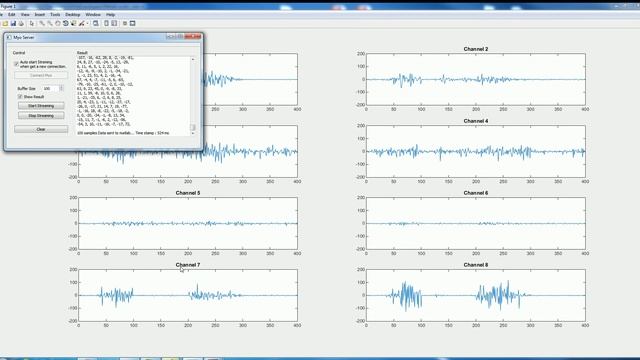The image size is (640, 360).
Task: Select the Rotate 3D tool
Action: 65,24
